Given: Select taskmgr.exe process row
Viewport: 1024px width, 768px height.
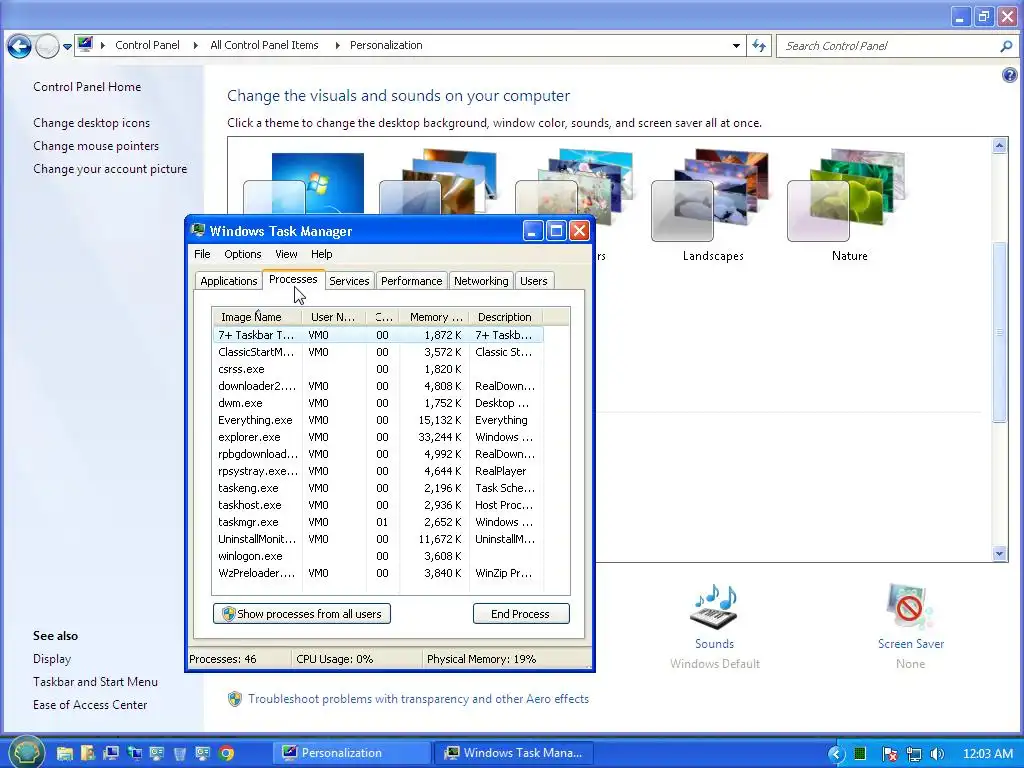Looking at the screenshot, I should click(x=378, y=522).
